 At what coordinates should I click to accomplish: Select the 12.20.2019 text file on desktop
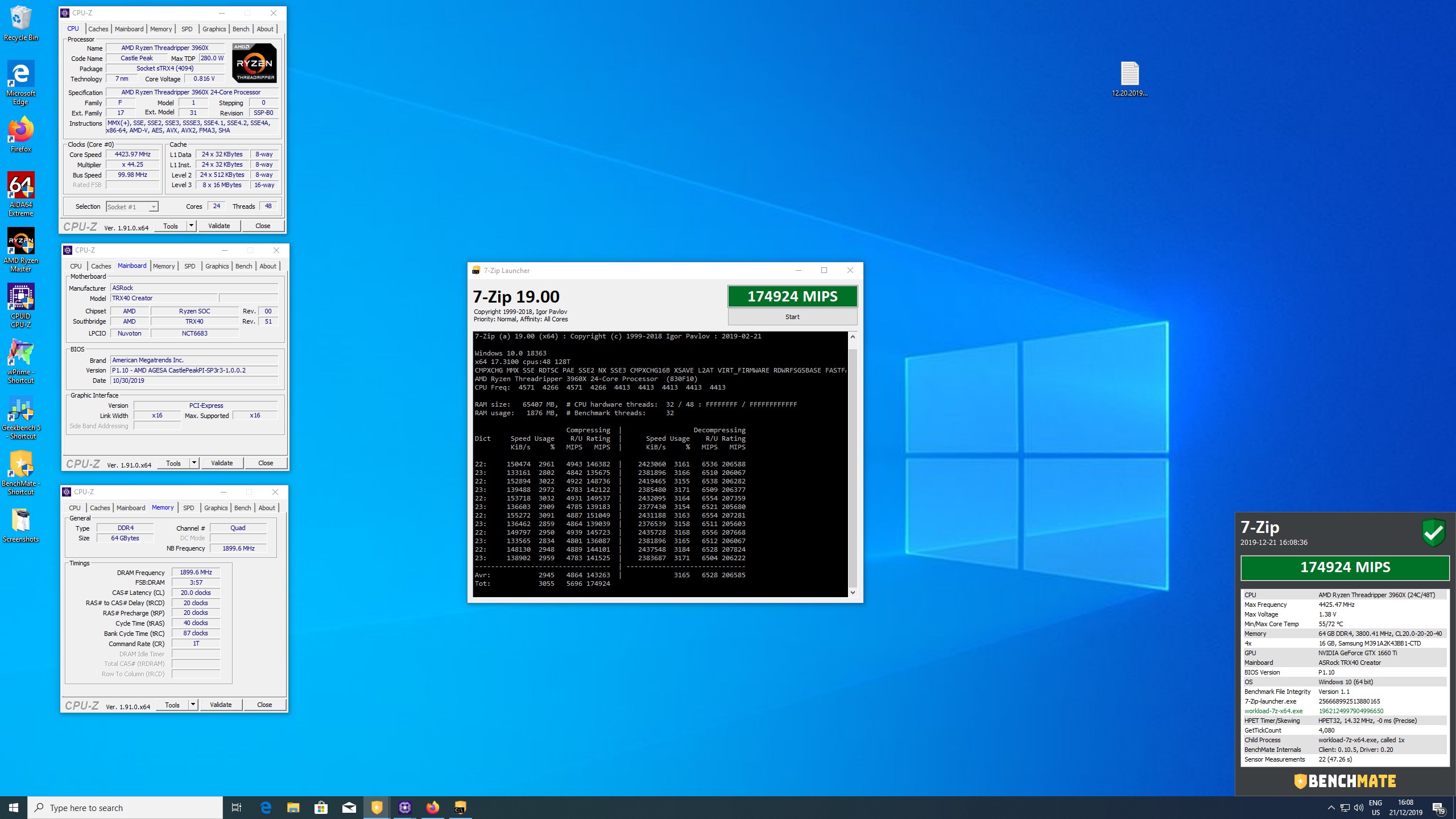point(1130,79)
